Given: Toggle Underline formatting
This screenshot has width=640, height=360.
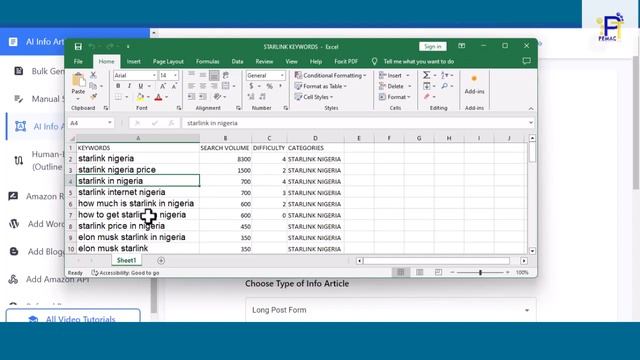Looking at the screenshot, I should (141, 86).
